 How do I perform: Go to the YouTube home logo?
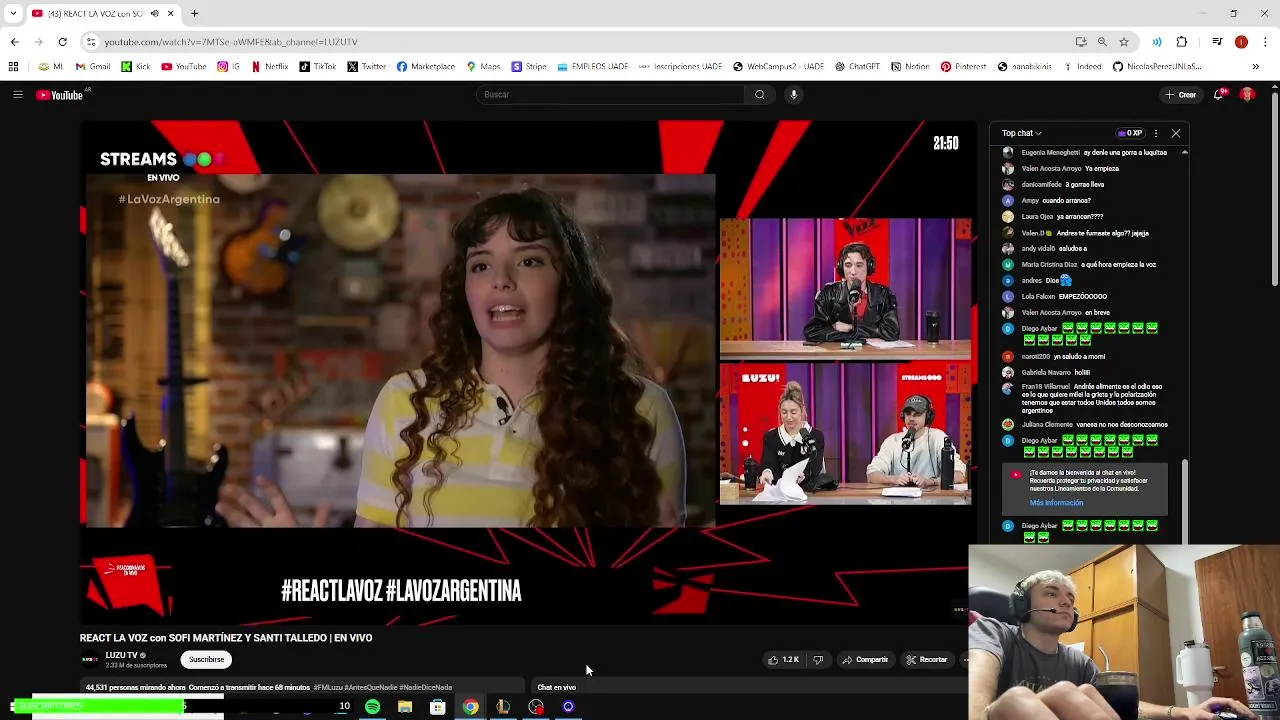[60, 95]
